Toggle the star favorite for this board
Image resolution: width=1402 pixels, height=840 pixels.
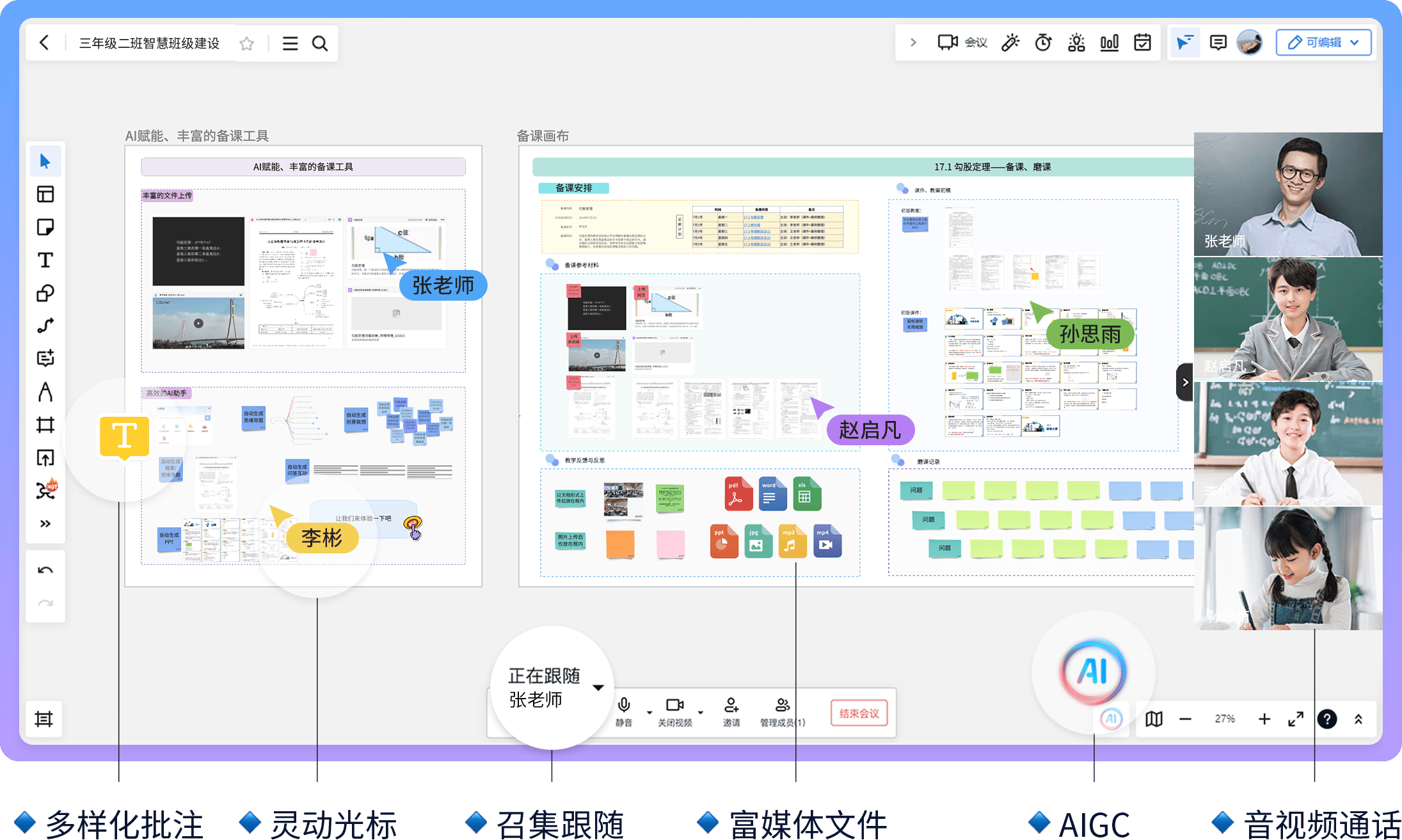click(x=246, y=43)
